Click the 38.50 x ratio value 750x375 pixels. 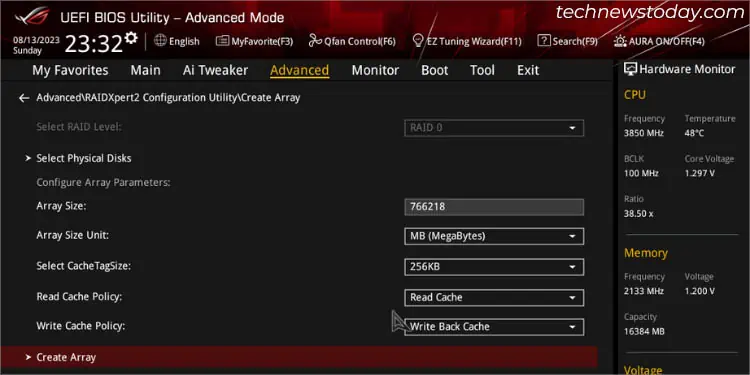pyautogui.click(x=638, y=214)
